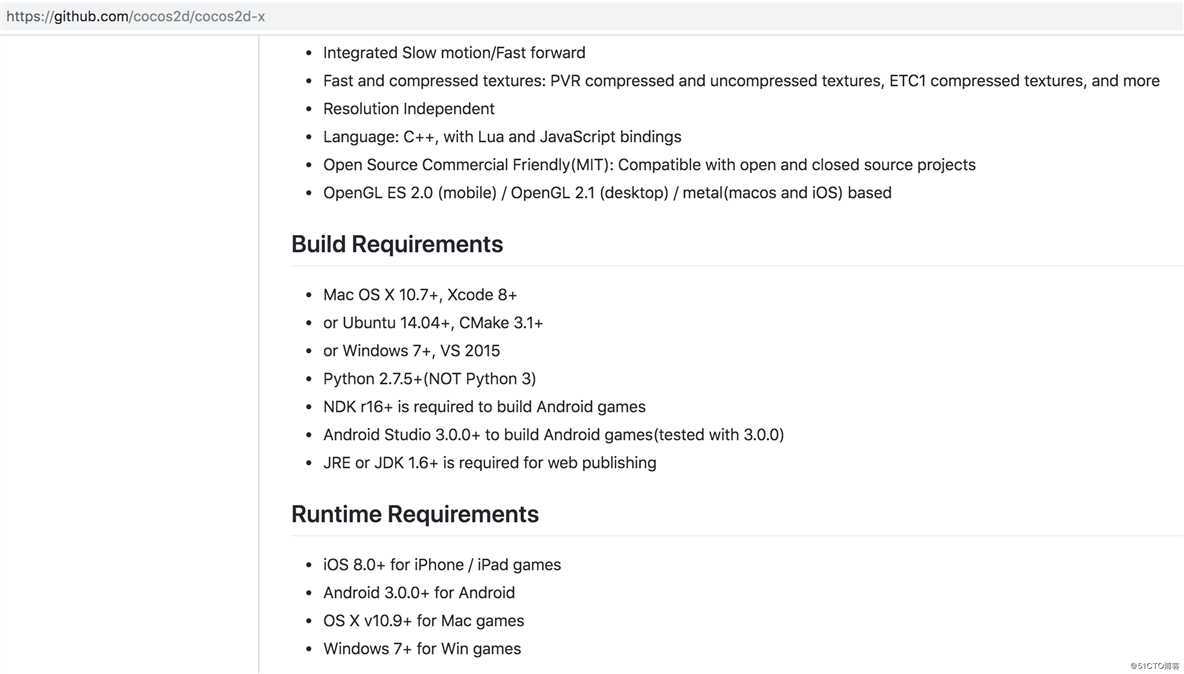Click the Fast and compressed textures line
This screenshot has height=674, width=1184.
[x=742, y=81]
